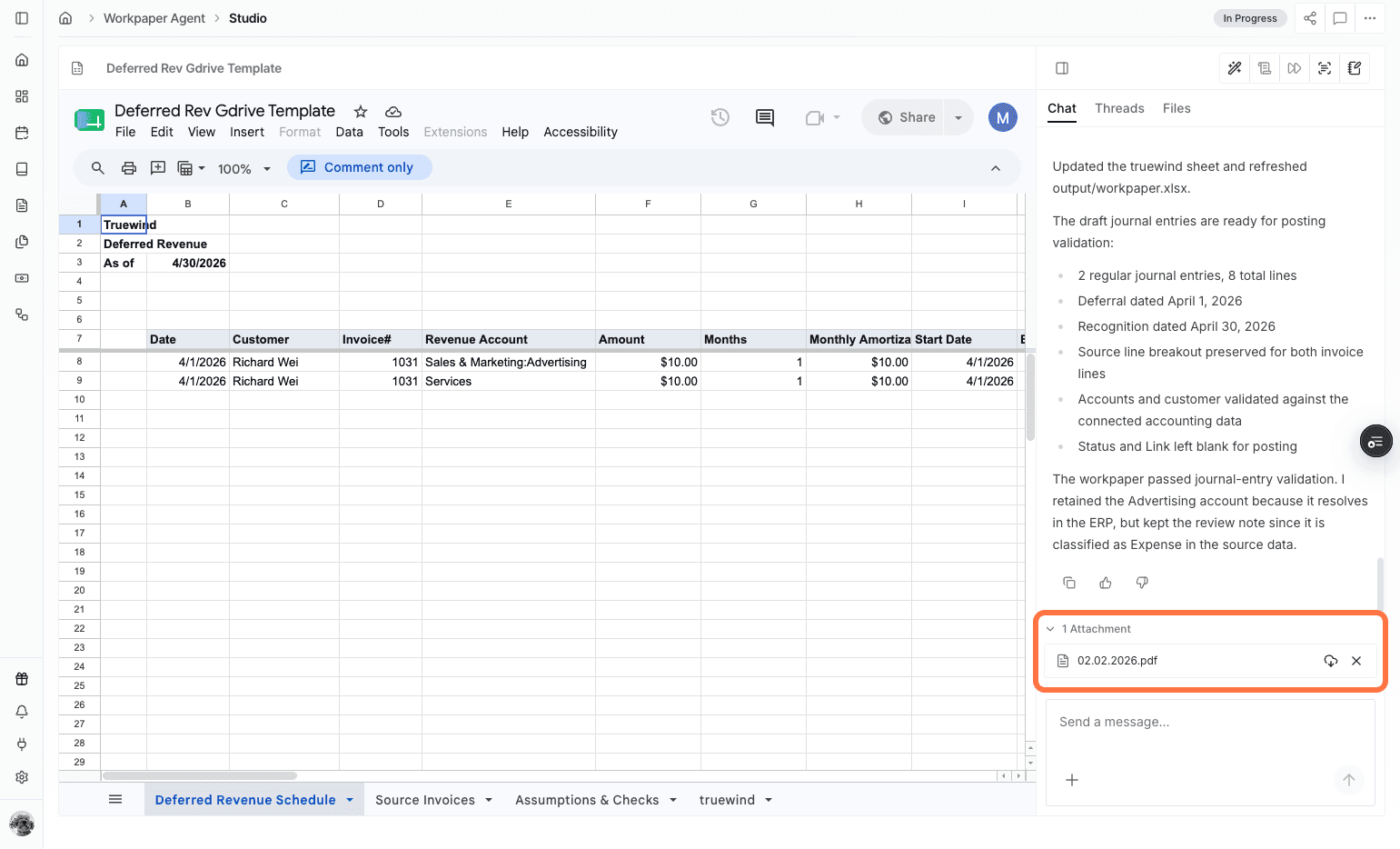Image resolution: width=1400 pixels, height=849 pixels.
Task: Click the In Progress status badge
Action: click(x=1250, y=18)
